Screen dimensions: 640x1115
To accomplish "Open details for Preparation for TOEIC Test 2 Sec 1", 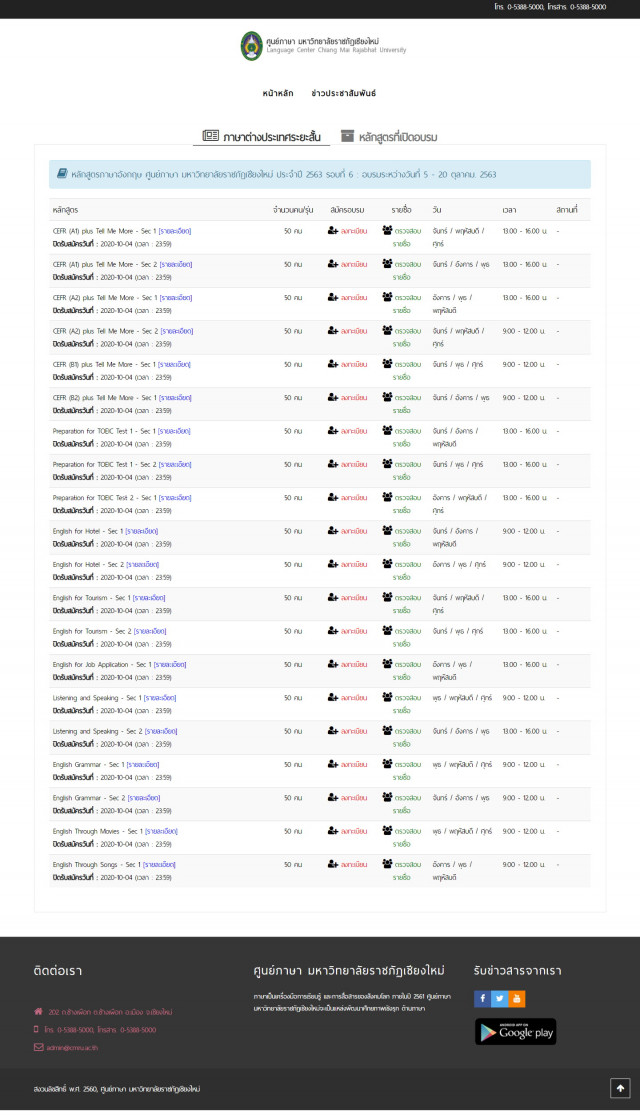I will coord(175,498).
